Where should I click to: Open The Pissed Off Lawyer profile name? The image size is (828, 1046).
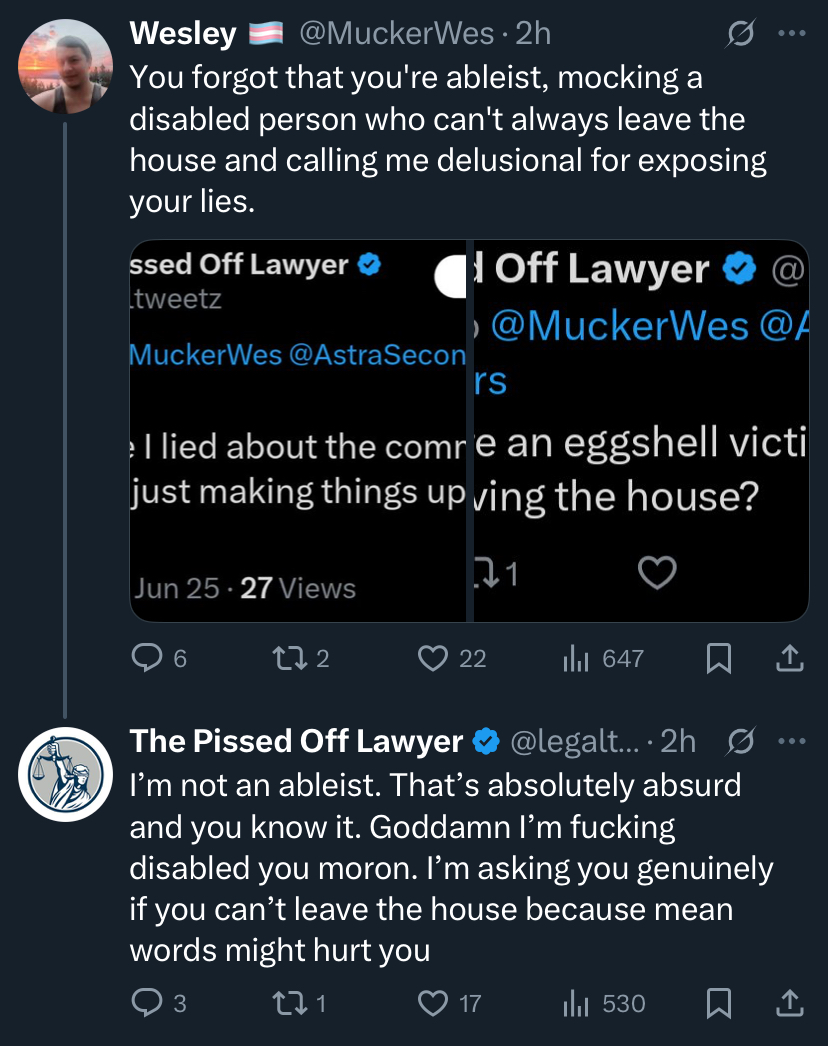pos(296,741)
